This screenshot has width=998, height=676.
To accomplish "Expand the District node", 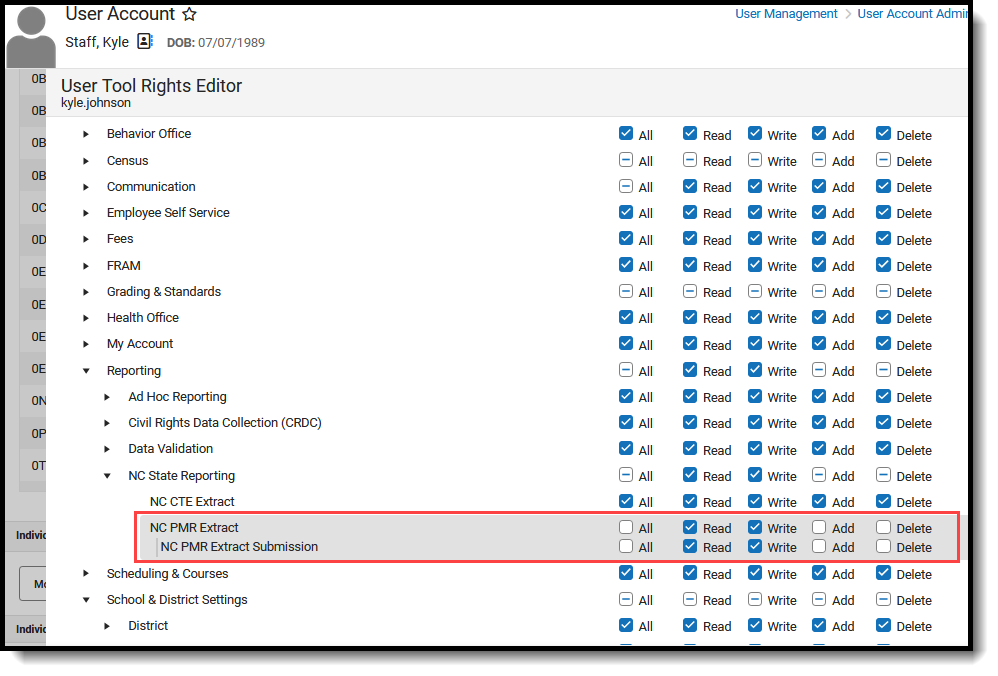I will tap(107, 626).
